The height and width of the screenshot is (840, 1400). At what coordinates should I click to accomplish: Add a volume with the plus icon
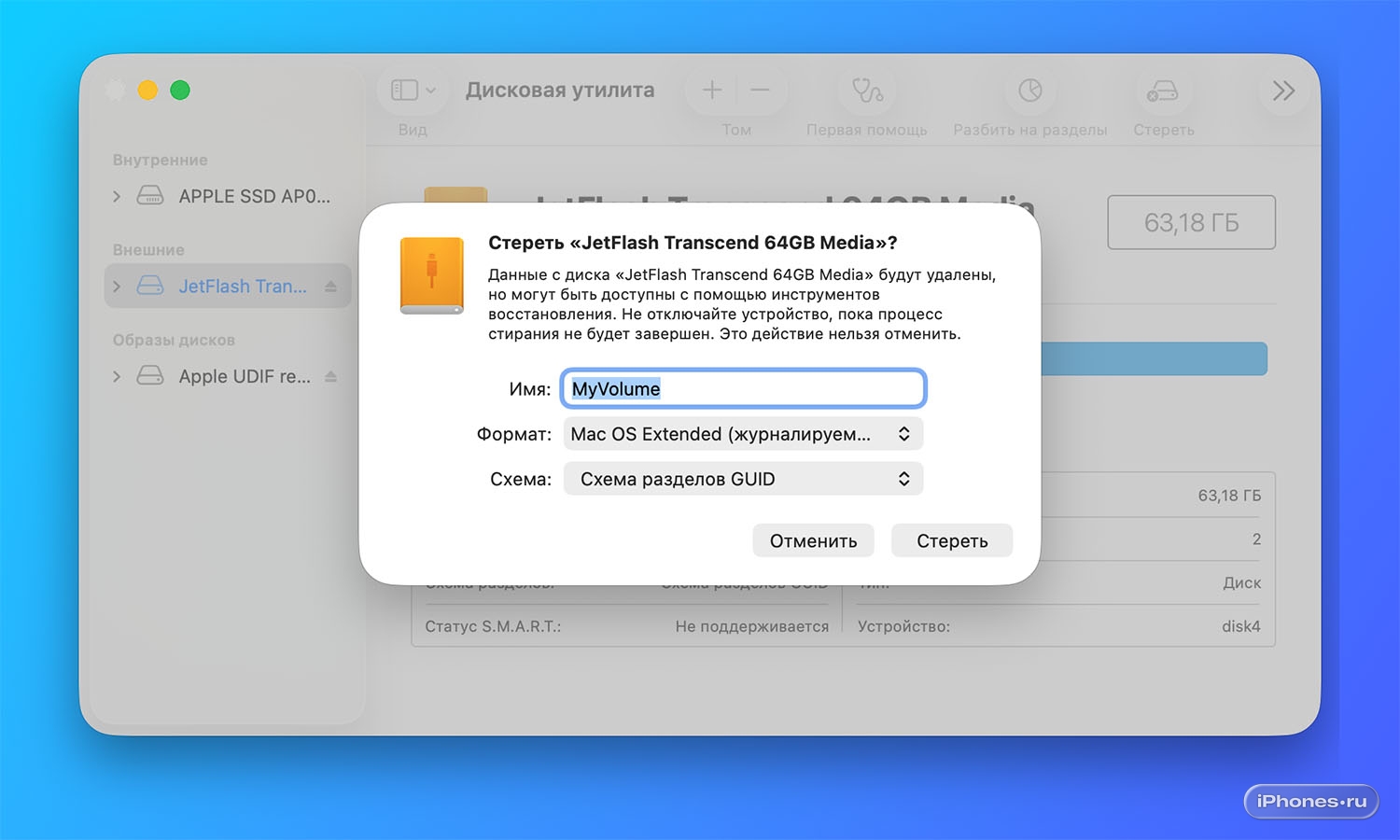coord(712,91)
